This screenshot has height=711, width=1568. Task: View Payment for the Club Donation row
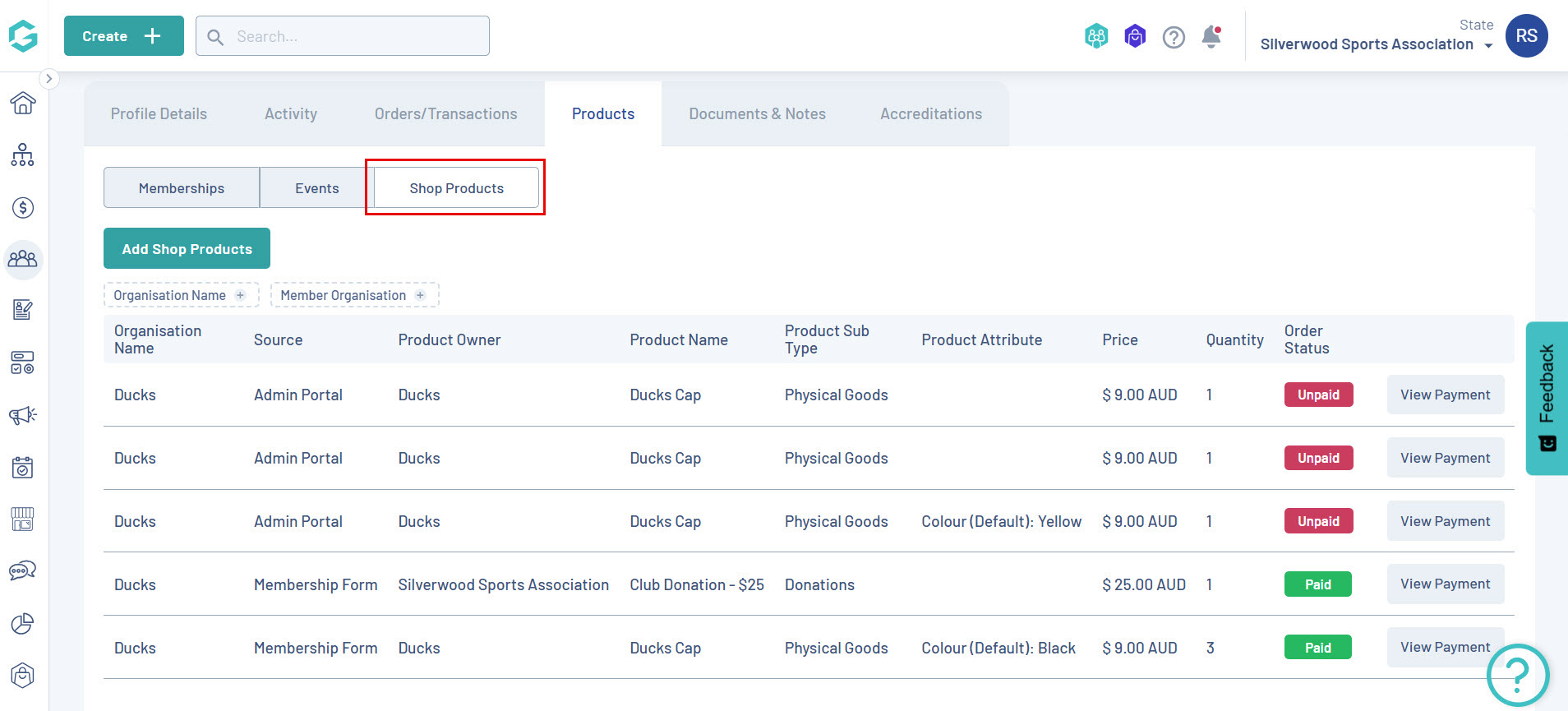1445,584
